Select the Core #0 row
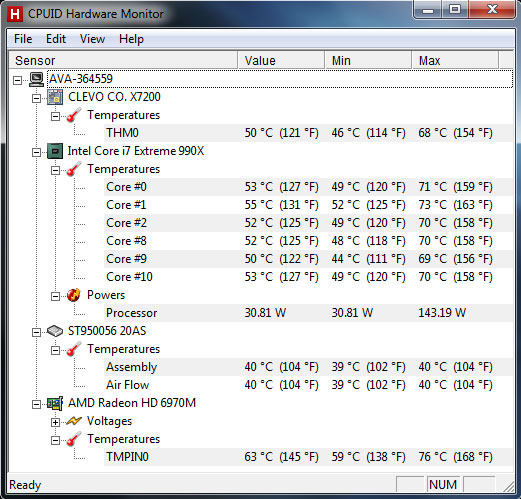 308,187
